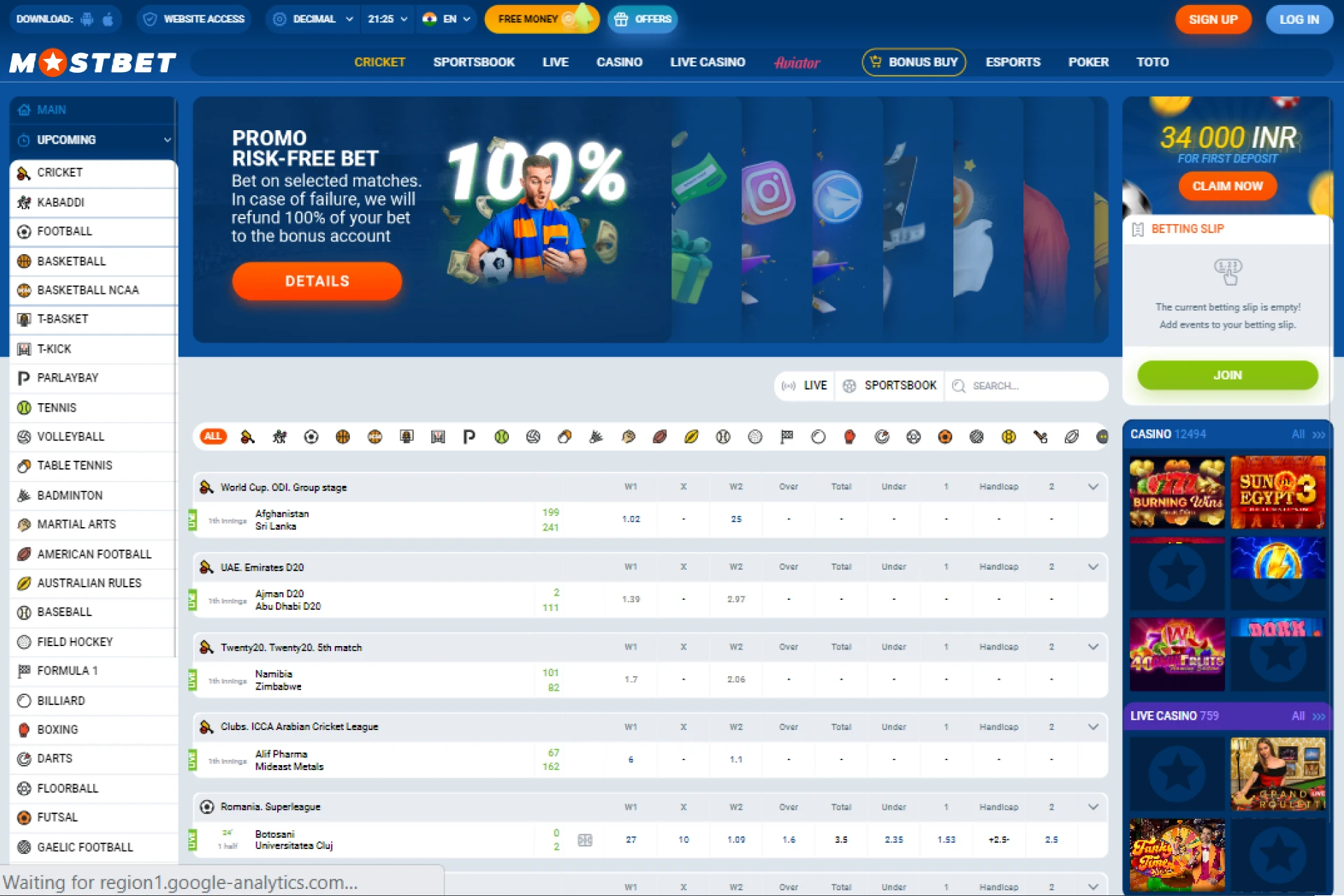Toggle LIVE betting view mode

pyautogui.click(x=808, y=385)
